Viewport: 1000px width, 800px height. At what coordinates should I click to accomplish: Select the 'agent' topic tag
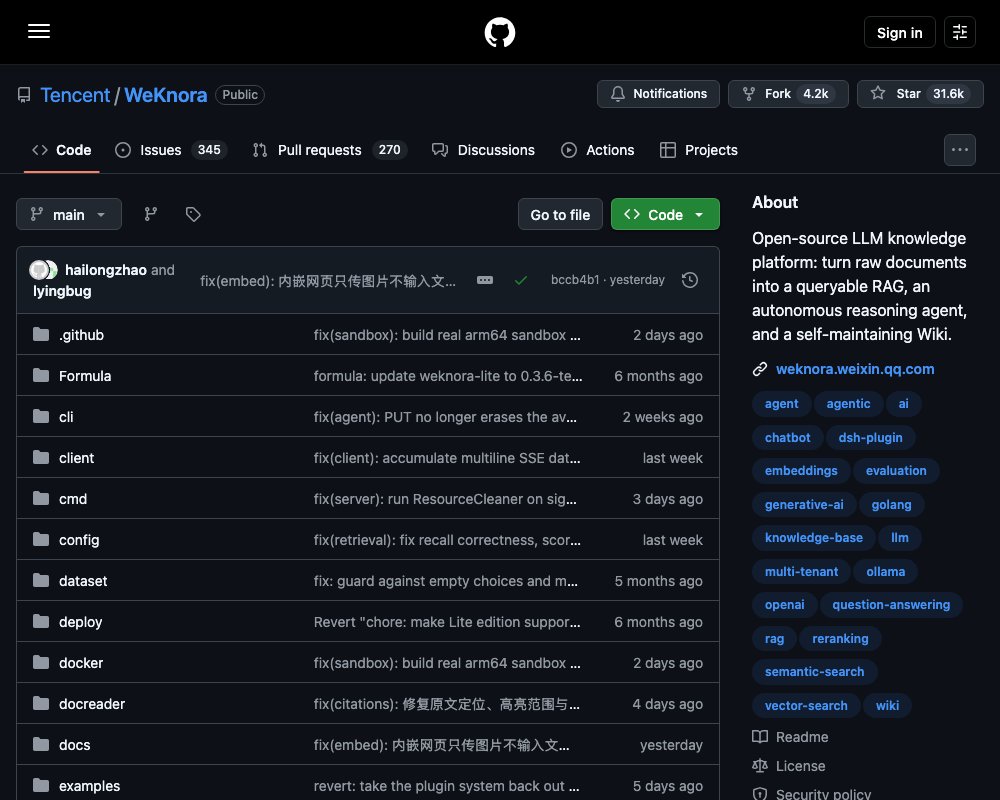coord(781,404)
